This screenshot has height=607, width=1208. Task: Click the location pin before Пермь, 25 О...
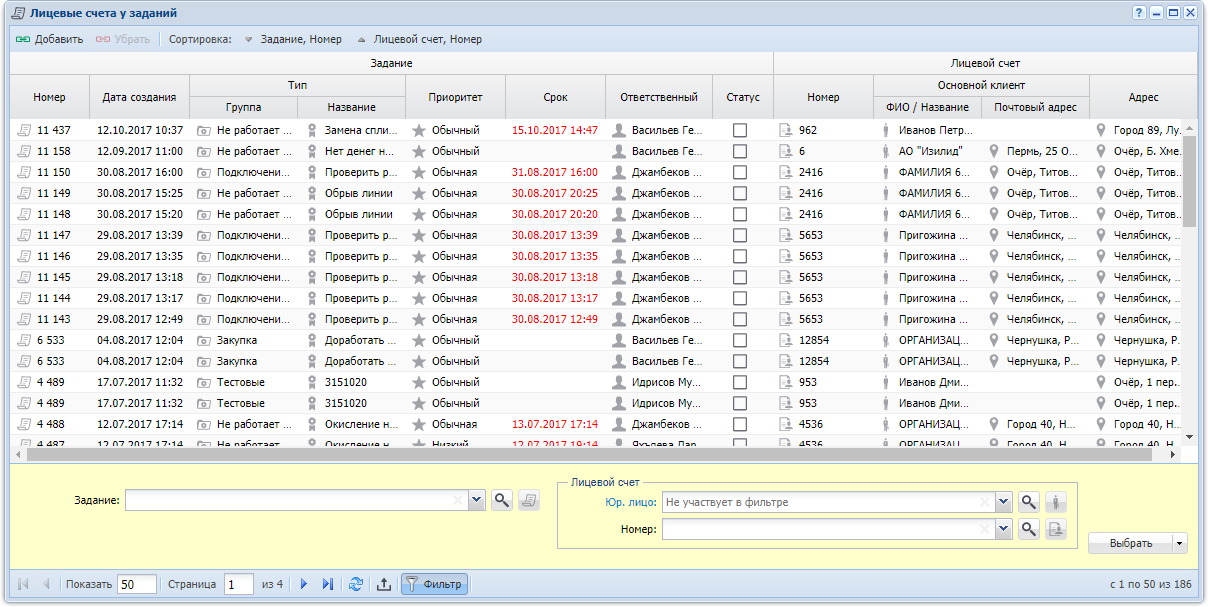(994, 151)
